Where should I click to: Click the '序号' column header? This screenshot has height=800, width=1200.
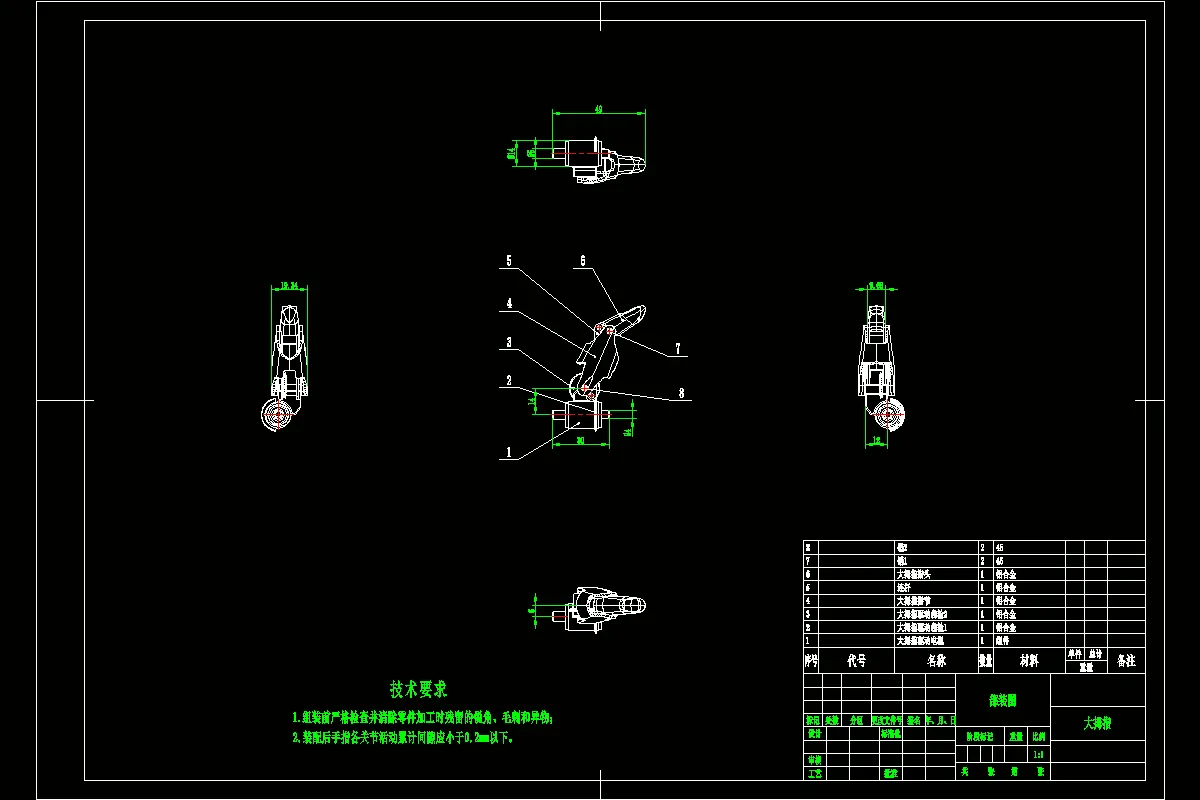(x=811, y=661)
